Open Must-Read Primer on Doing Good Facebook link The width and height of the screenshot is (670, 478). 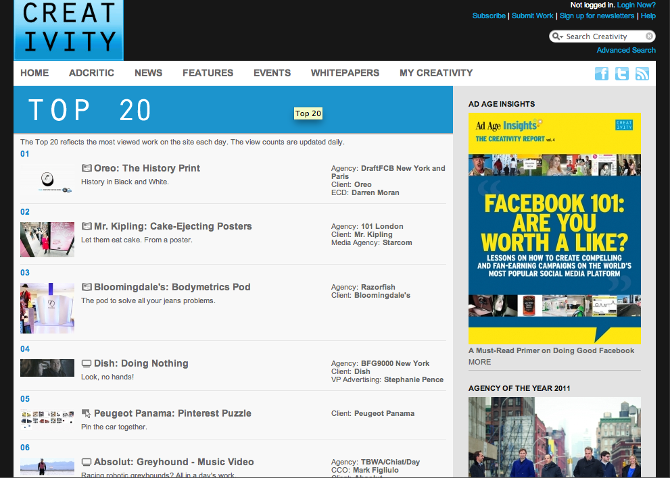[551, 351]
